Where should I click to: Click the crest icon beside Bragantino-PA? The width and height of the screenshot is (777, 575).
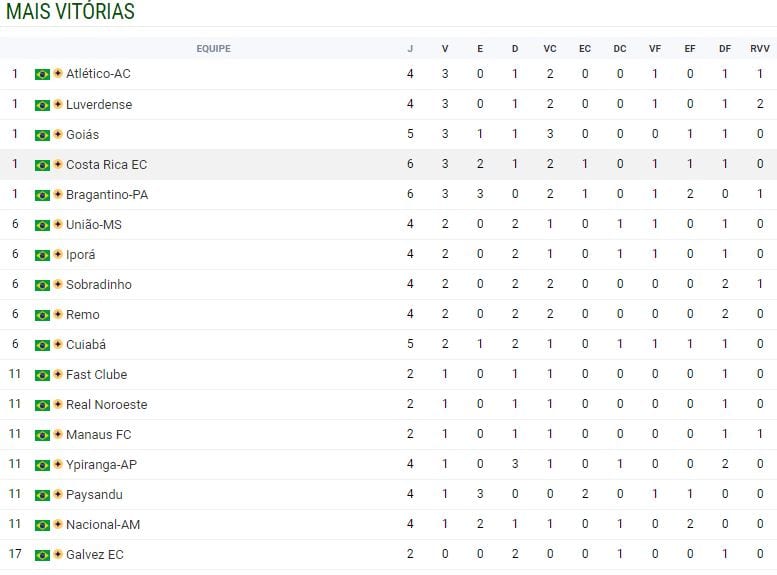(x=58, y=194)
